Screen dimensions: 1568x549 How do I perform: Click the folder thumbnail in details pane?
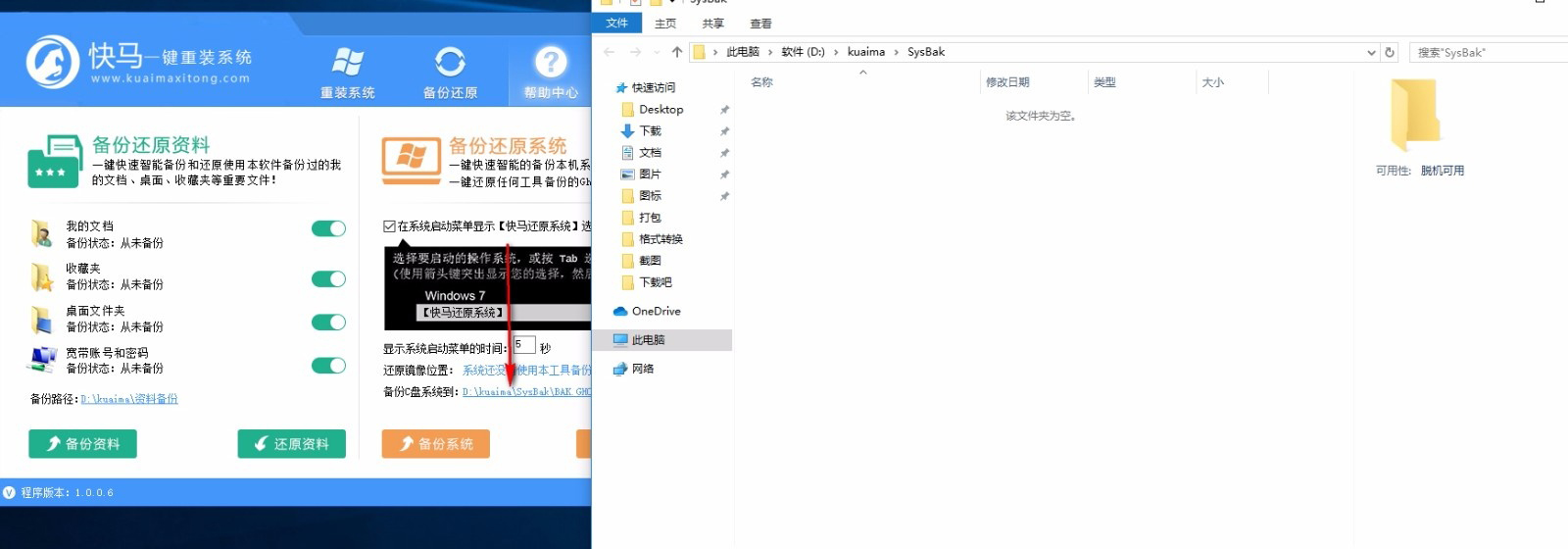tap(1416, 115)
